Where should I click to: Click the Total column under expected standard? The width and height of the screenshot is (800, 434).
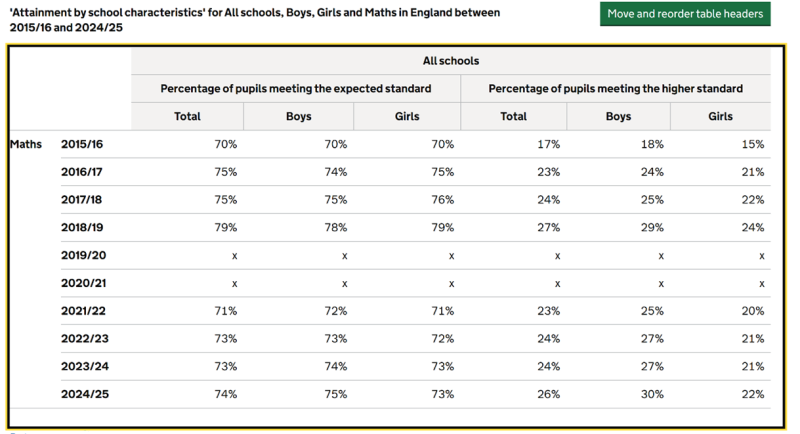[x=187, y=116]
